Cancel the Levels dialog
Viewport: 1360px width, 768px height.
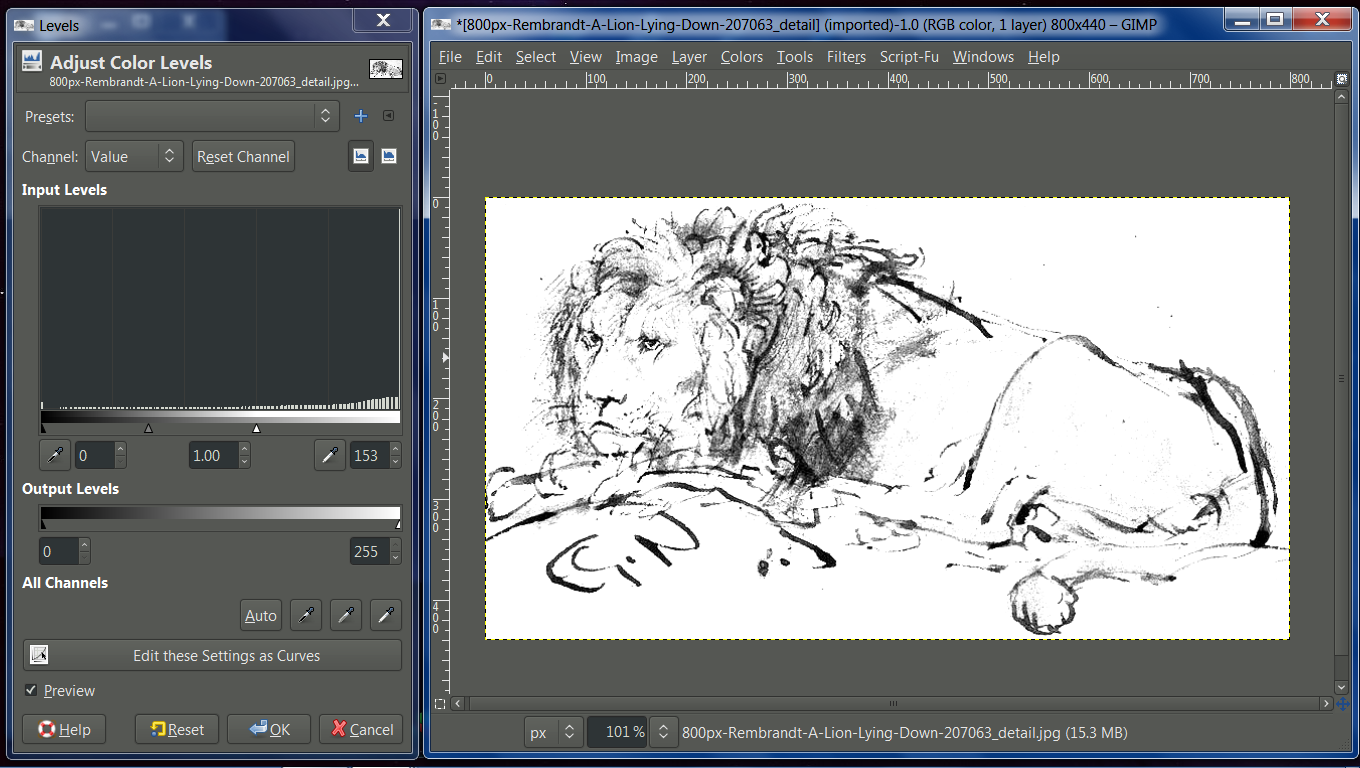click(x=361, y=729)
